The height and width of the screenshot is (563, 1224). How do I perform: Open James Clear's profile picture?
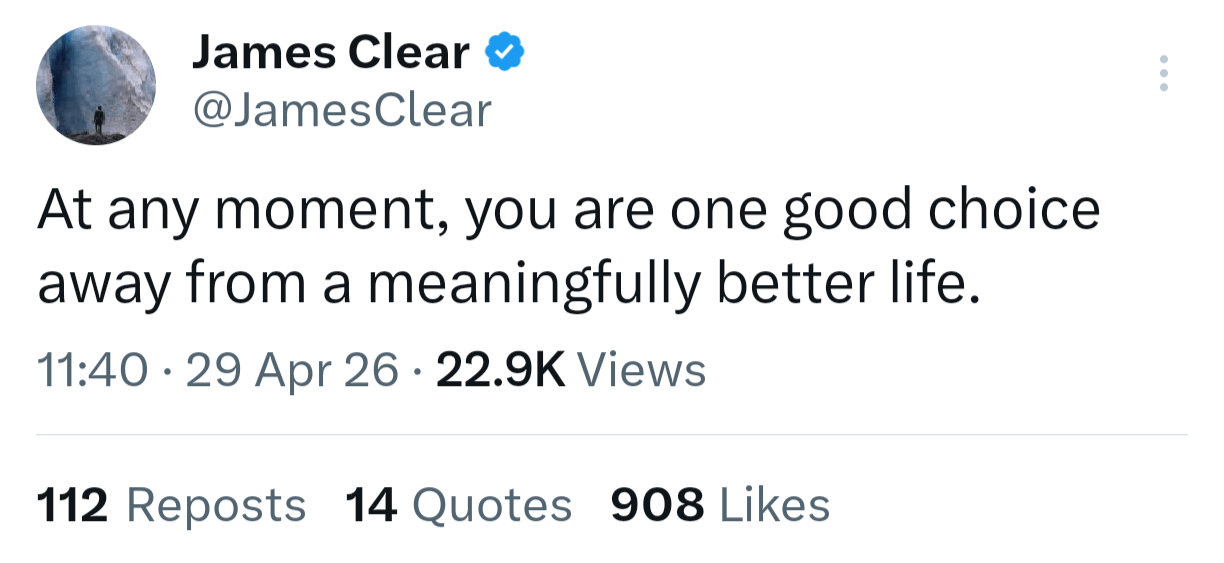coord(96,85)
